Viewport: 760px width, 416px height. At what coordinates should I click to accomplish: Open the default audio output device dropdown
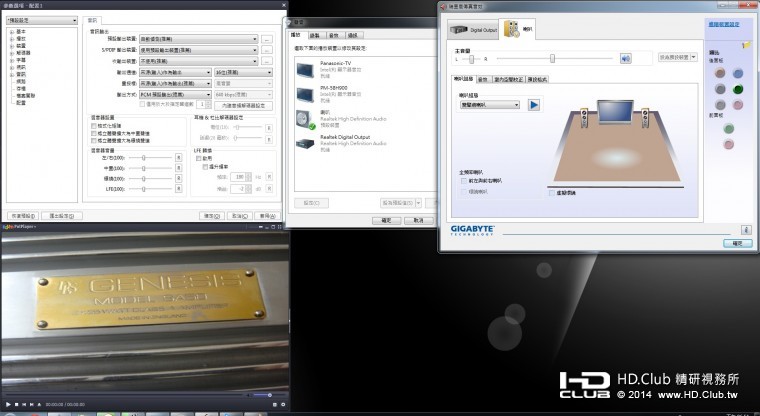click(x=199, y=39)
